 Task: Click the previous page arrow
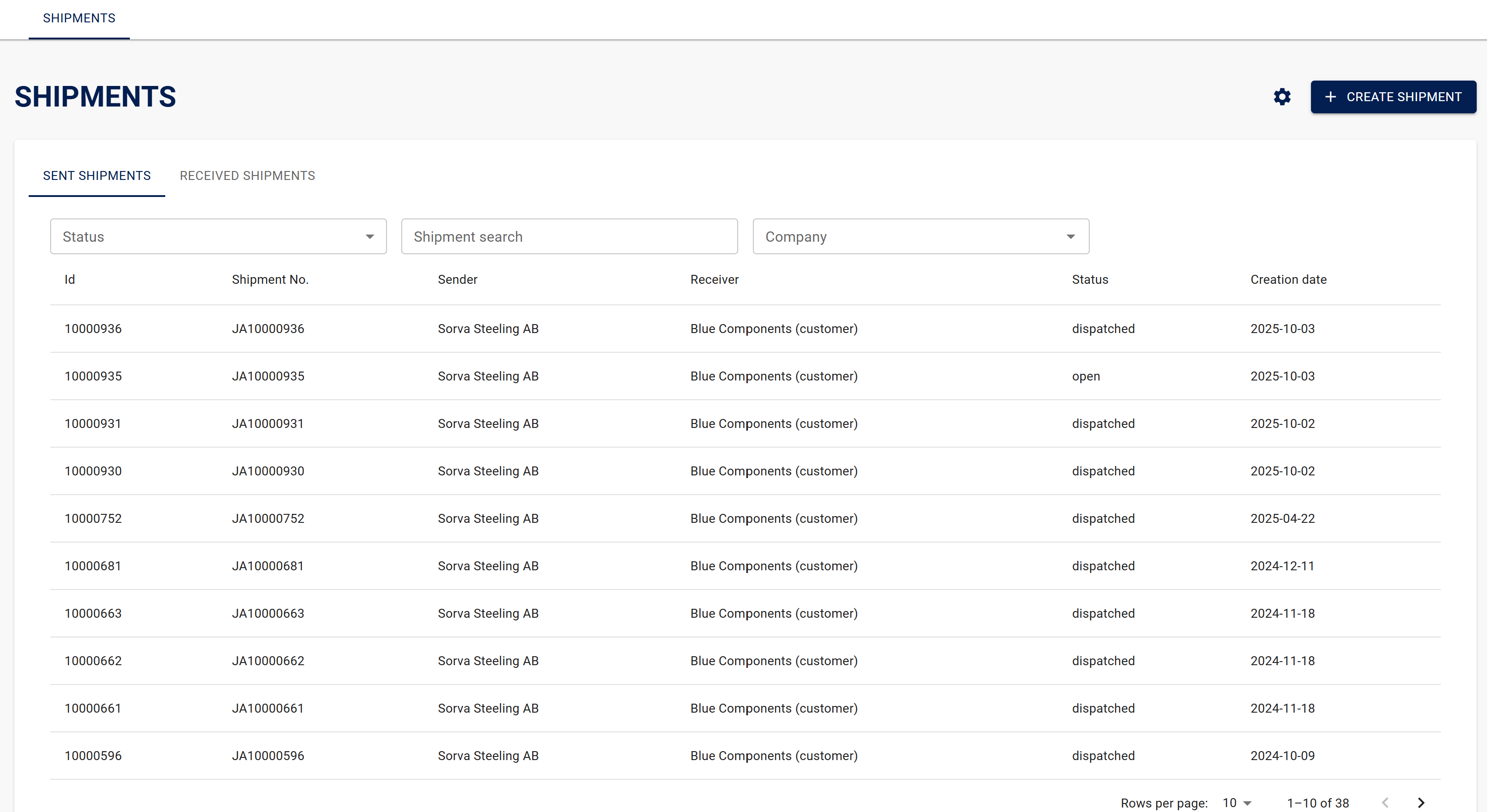1385,802
